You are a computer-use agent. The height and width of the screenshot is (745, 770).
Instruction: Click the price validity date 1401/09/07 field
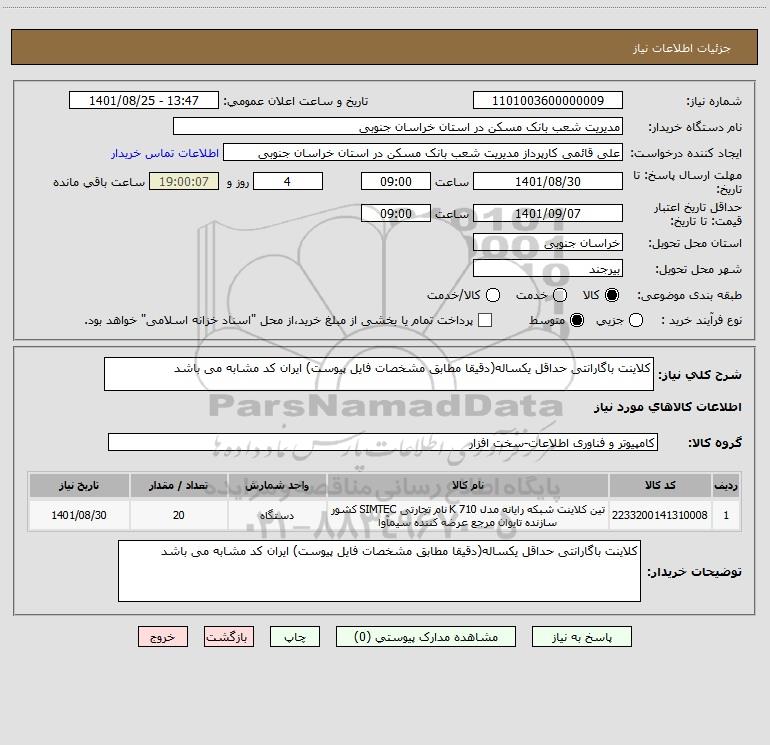click(x=548, y=213)
